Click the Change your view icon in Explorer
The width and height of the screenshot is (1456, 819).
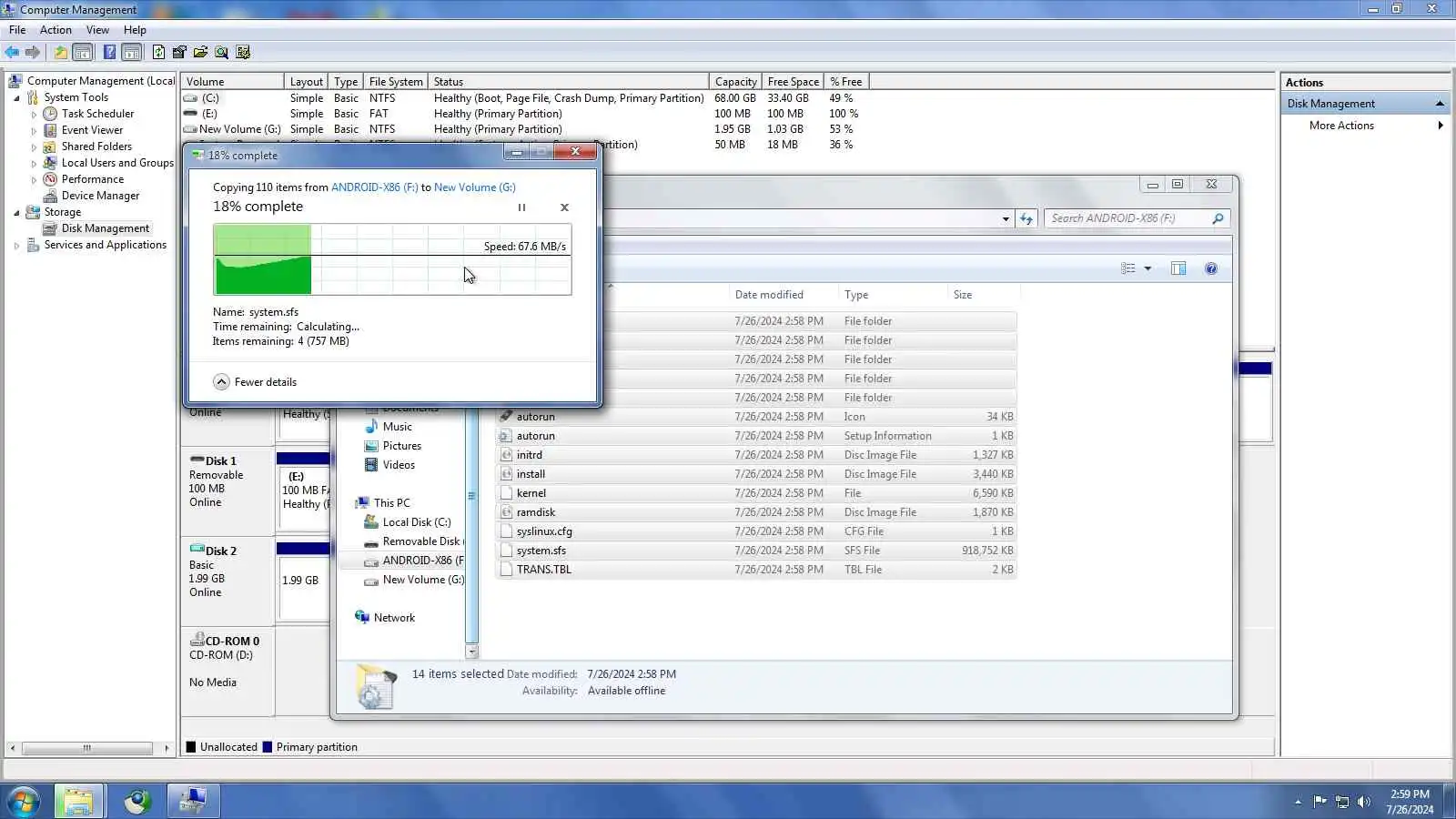(1128, 268)
